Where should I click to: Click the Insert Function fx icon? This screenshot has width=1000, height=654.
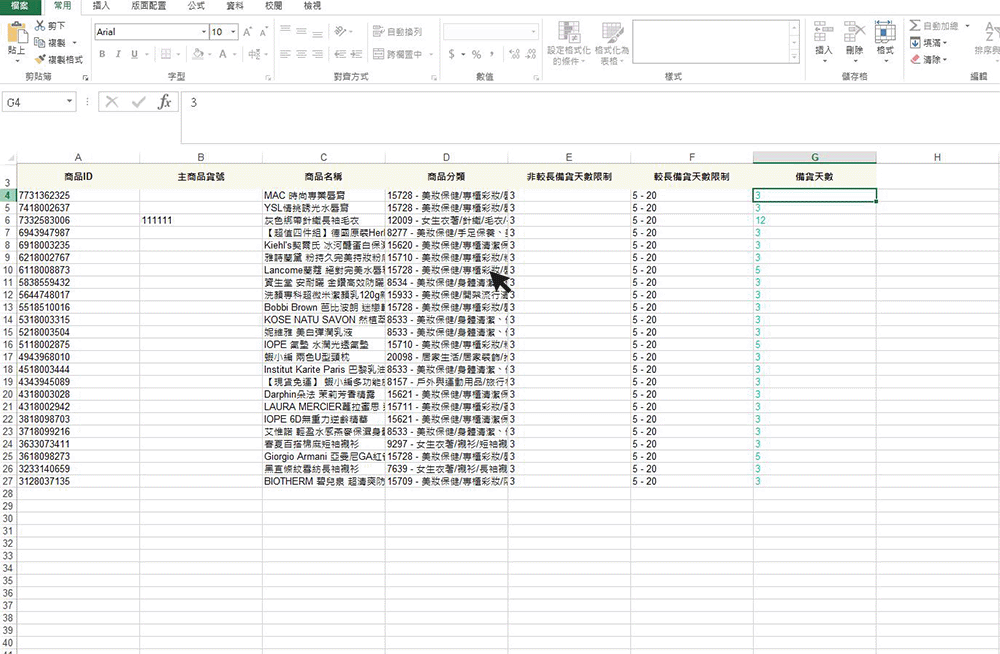[x=165, y=102]
